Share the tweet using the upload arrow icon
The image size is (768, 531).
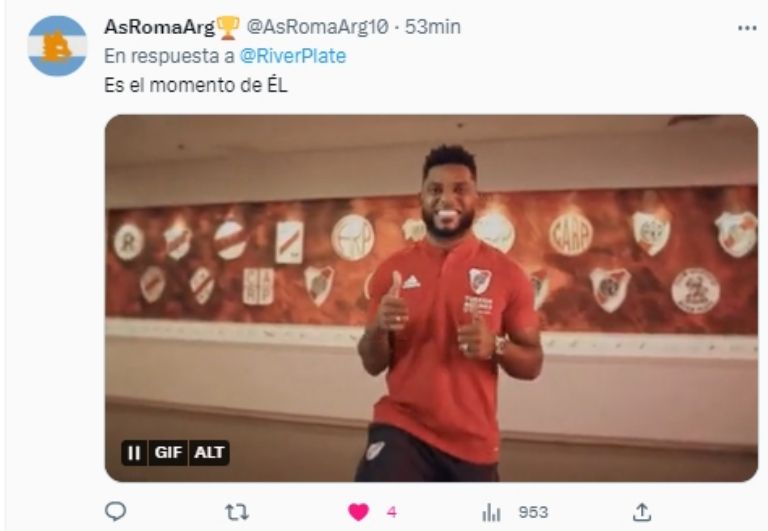pyautogui.click(x=642, y=512)
